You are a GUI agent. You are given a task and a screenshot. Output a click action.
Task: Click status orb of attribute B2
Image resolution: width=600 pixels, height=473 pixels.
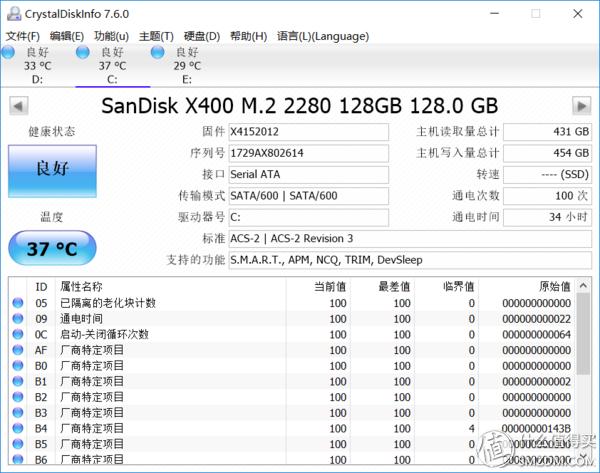click(18, 397)
